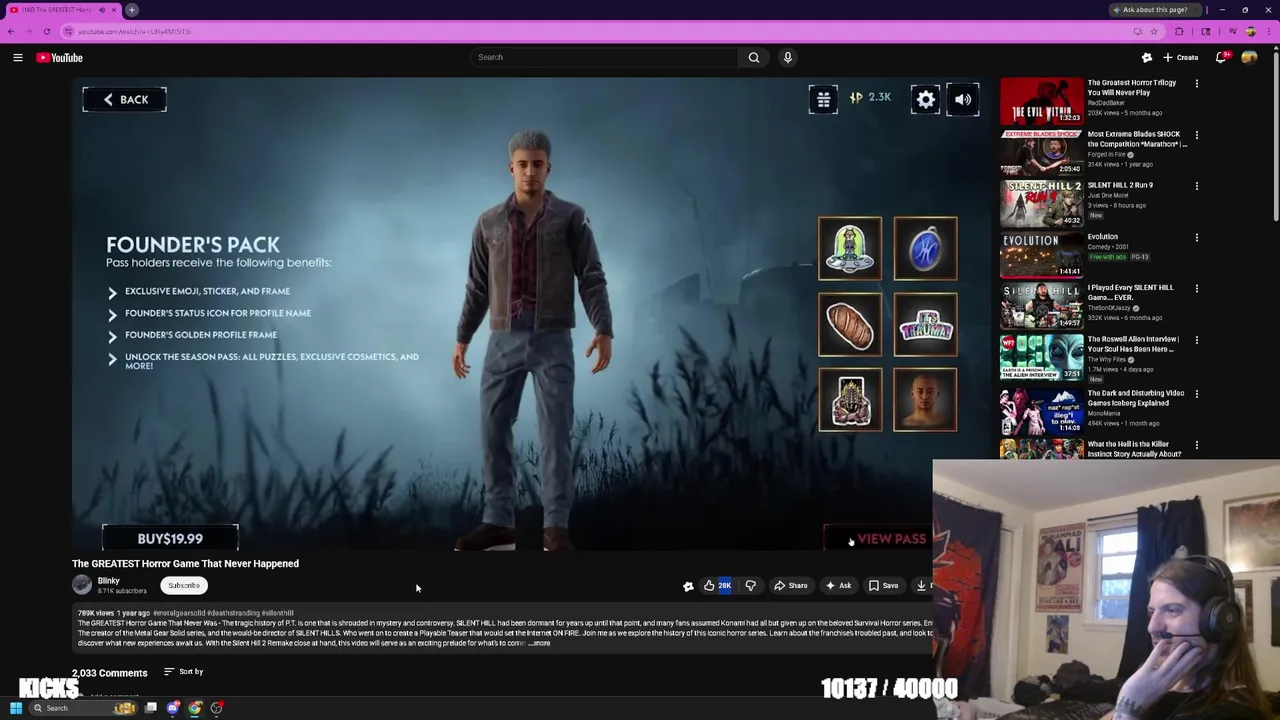
Task: Click the #silenthill hashtag link
Action: pos(278,613)
